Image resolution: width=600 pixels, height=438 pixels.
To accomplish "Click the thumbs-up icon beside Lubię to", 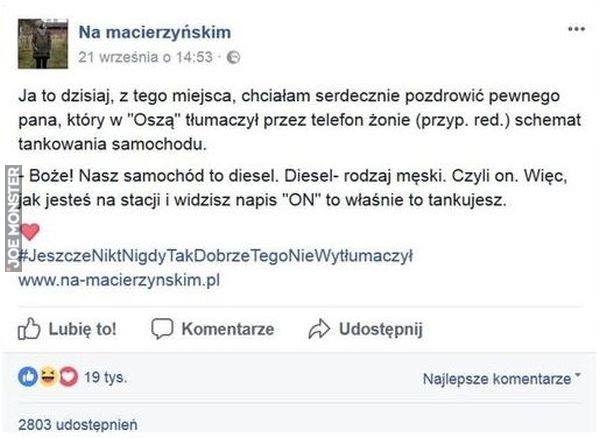I will (x=30, y=328).
